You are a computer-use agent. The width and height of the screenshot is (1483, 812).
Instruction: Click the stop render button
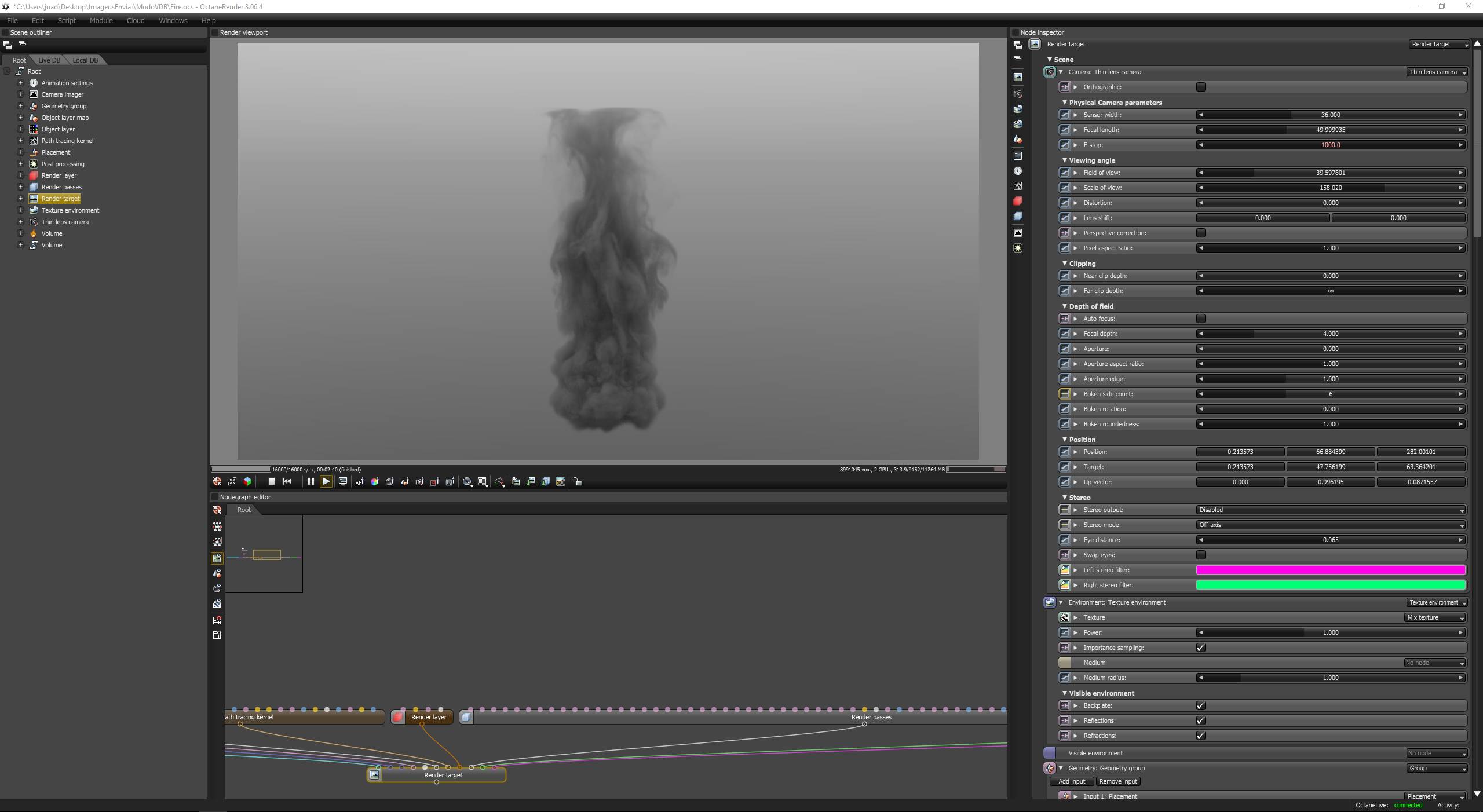(271, 481)
